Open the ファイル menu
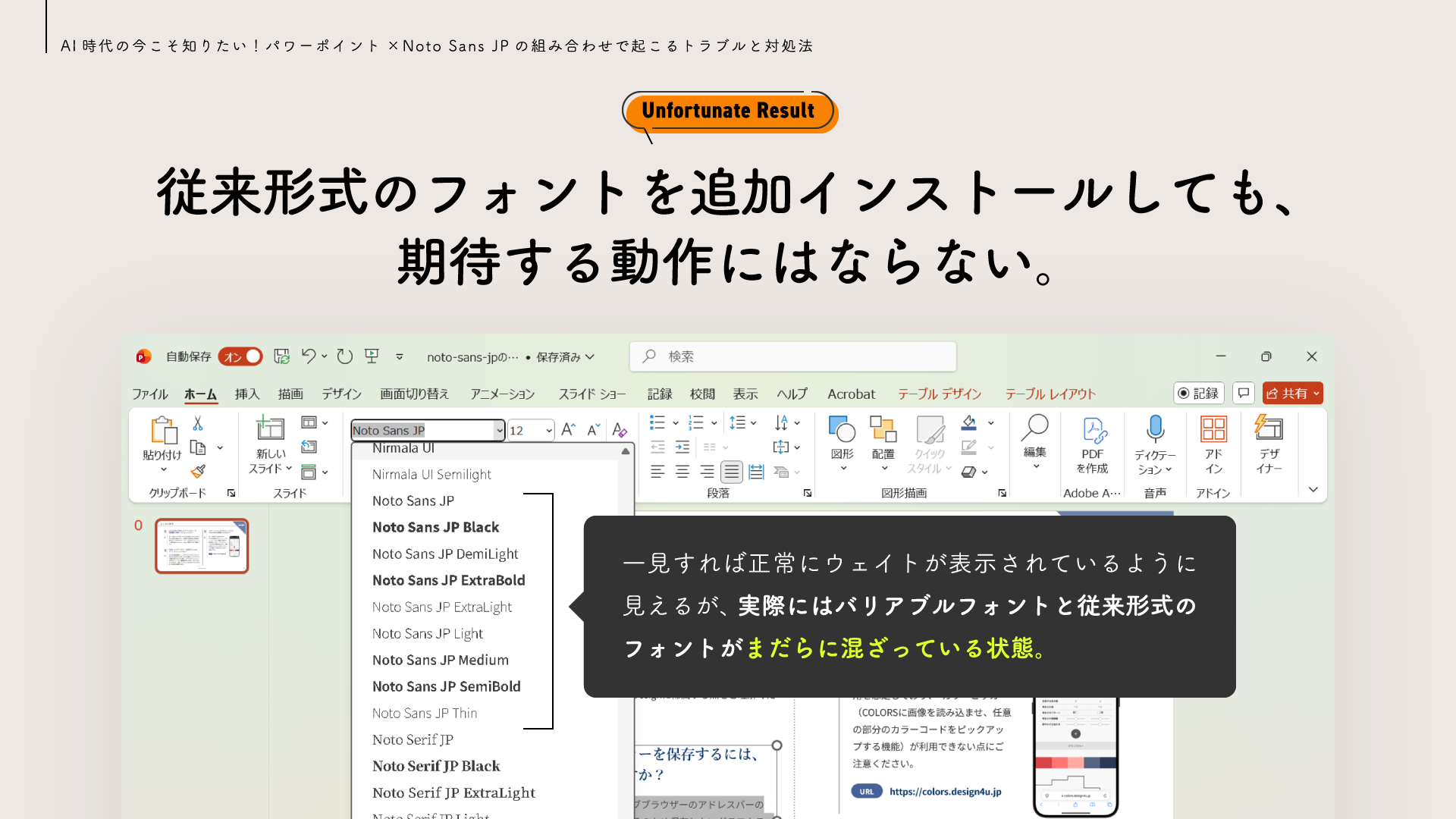Screen dimensions: 1456x819 pyautogui.click(x=149, y=394)
